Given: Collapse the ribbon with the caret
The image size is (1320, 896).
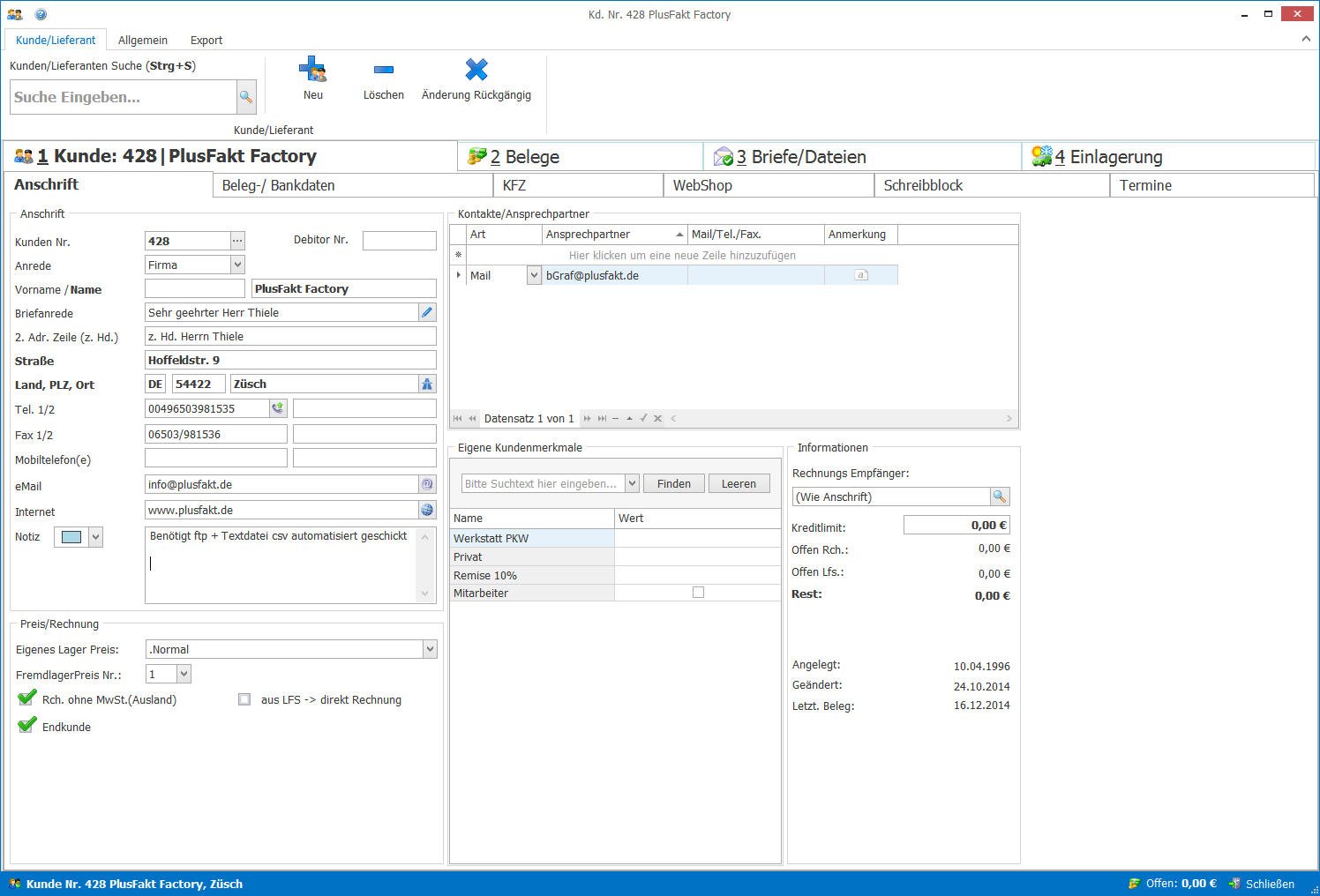Looking at the screenshot, I should (1306, 39).
